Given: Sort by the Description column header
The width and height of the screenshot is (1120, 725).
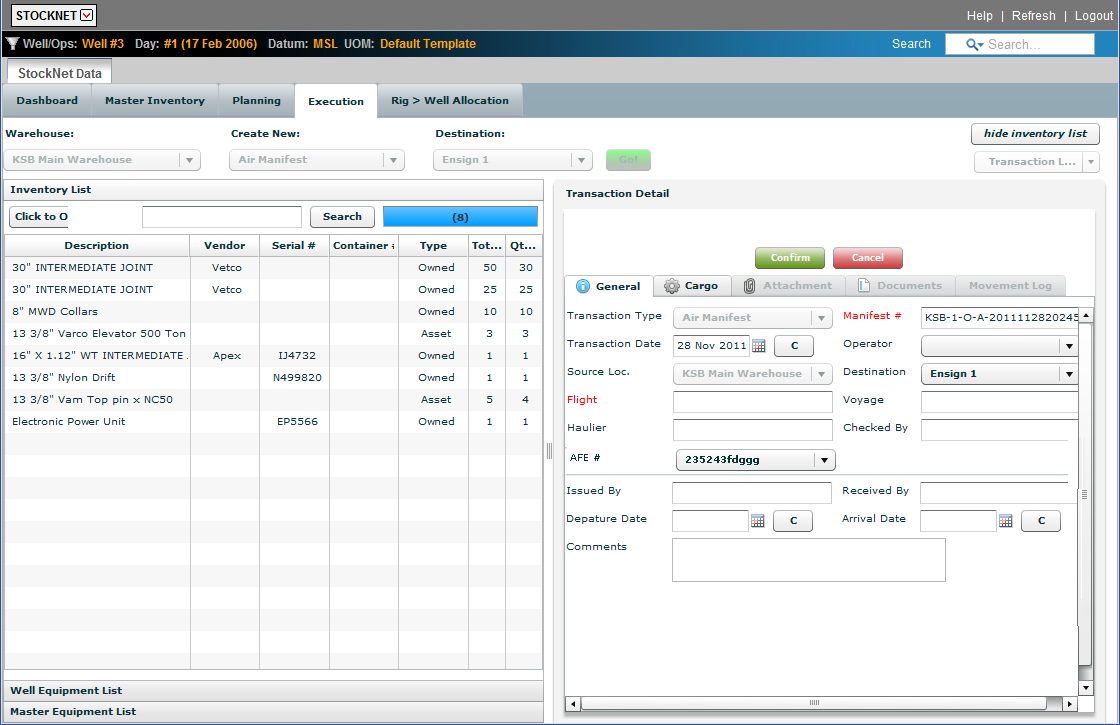Looking at the screenshot, I should 96,246.
